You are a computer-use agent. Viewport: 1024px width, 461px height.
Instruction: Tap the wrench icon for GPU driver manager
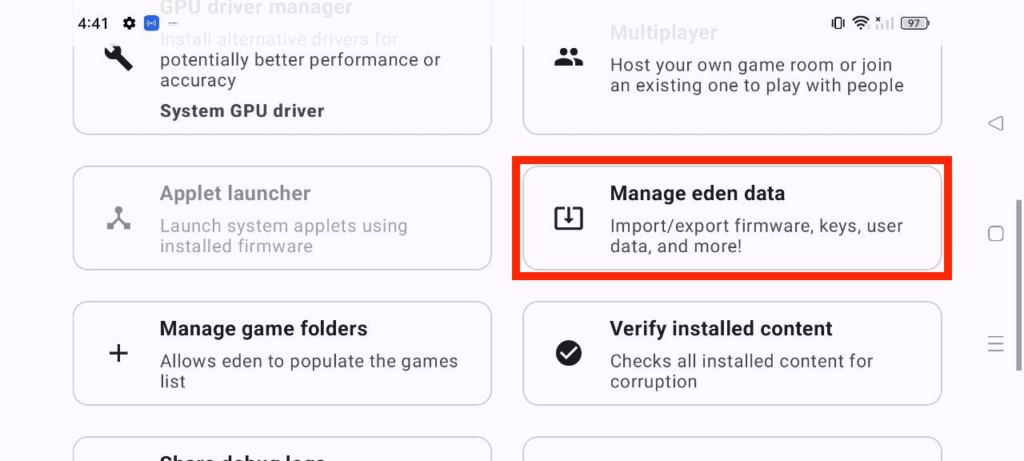click(x=118, y=57)
